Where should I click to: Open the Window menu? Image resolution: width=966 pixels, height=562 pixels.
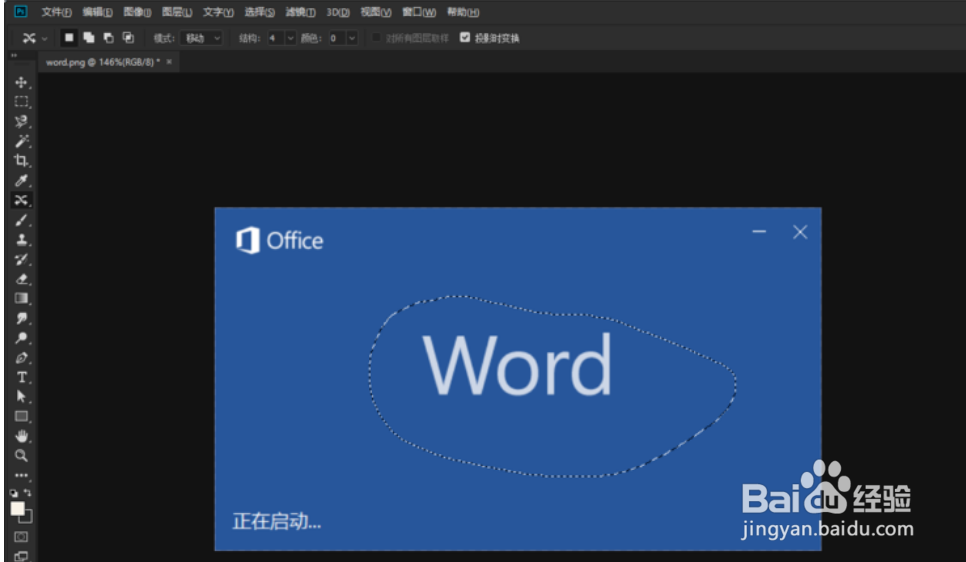click(419, 12)
